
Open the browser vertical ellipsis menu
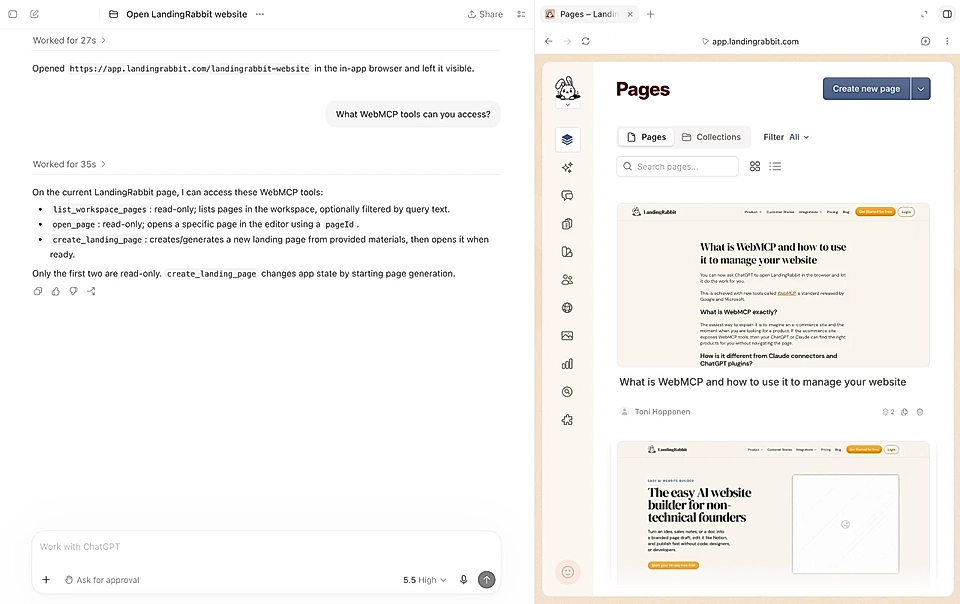pyautogui.click(x=947, y=41)
